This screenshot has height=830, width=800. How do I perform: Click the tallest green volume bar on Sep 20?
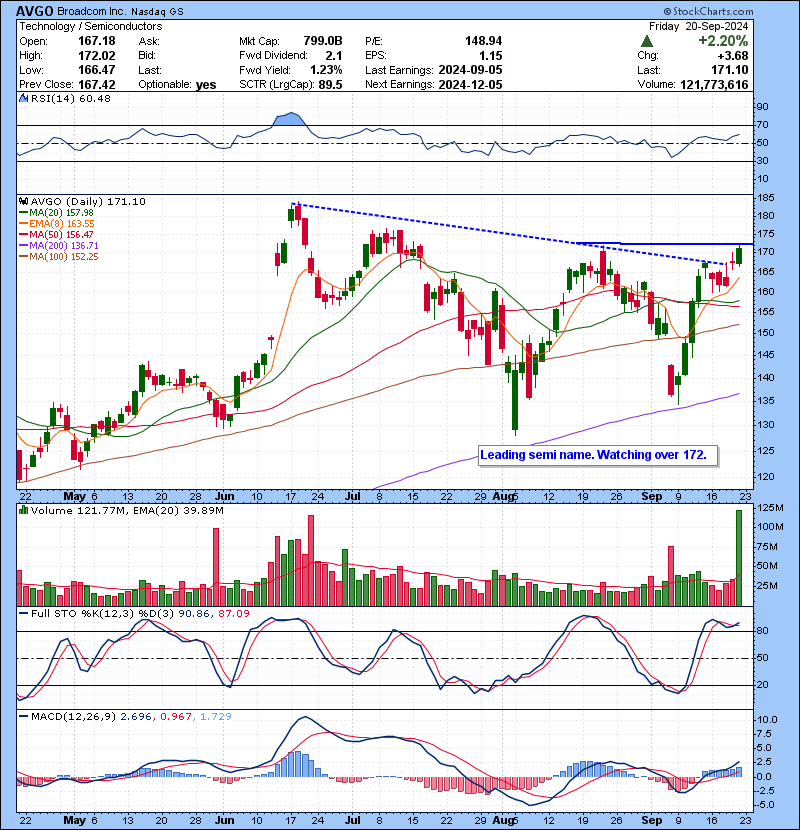739,558
